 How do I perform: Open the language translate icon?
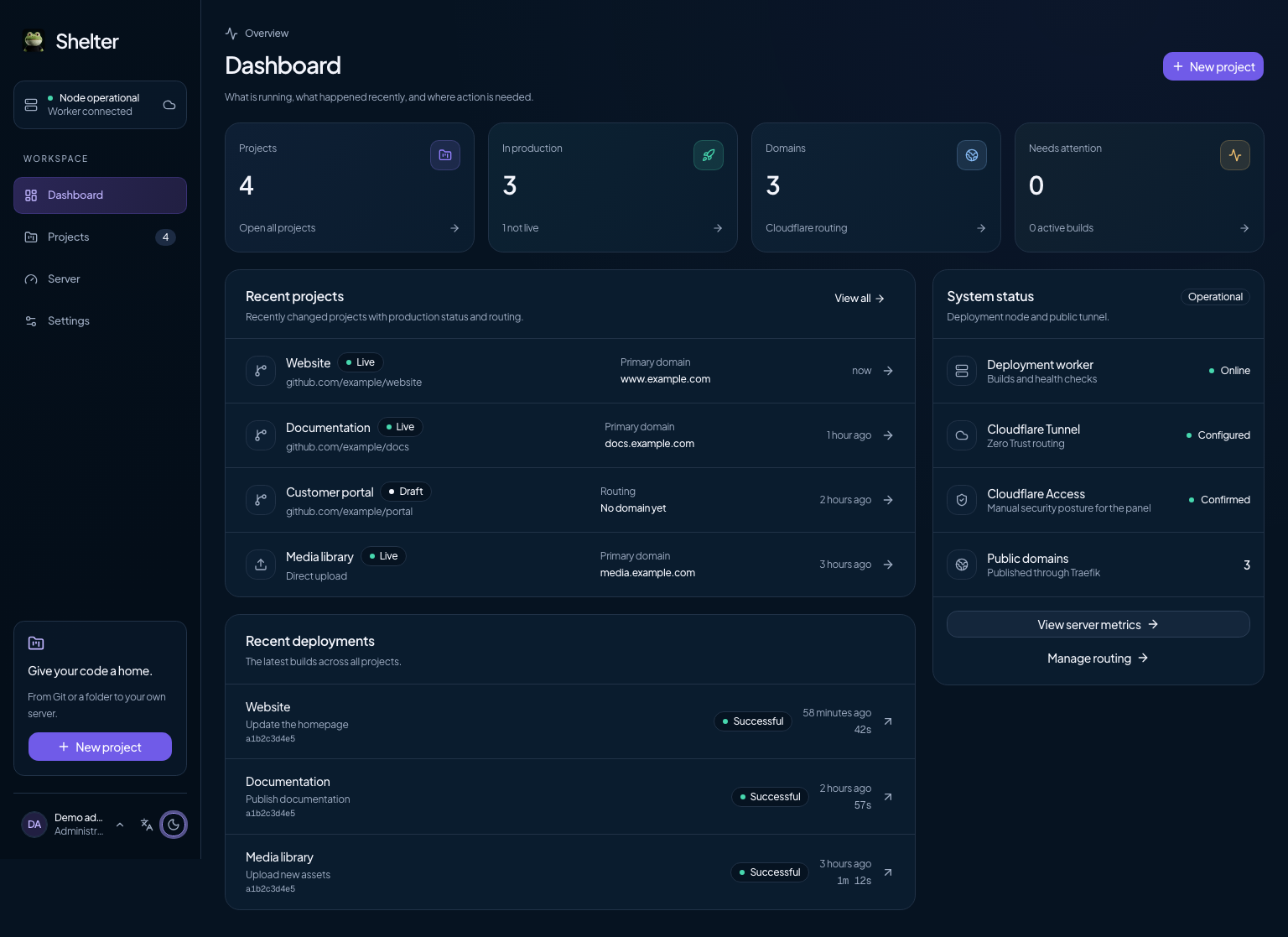click(147, 825)
